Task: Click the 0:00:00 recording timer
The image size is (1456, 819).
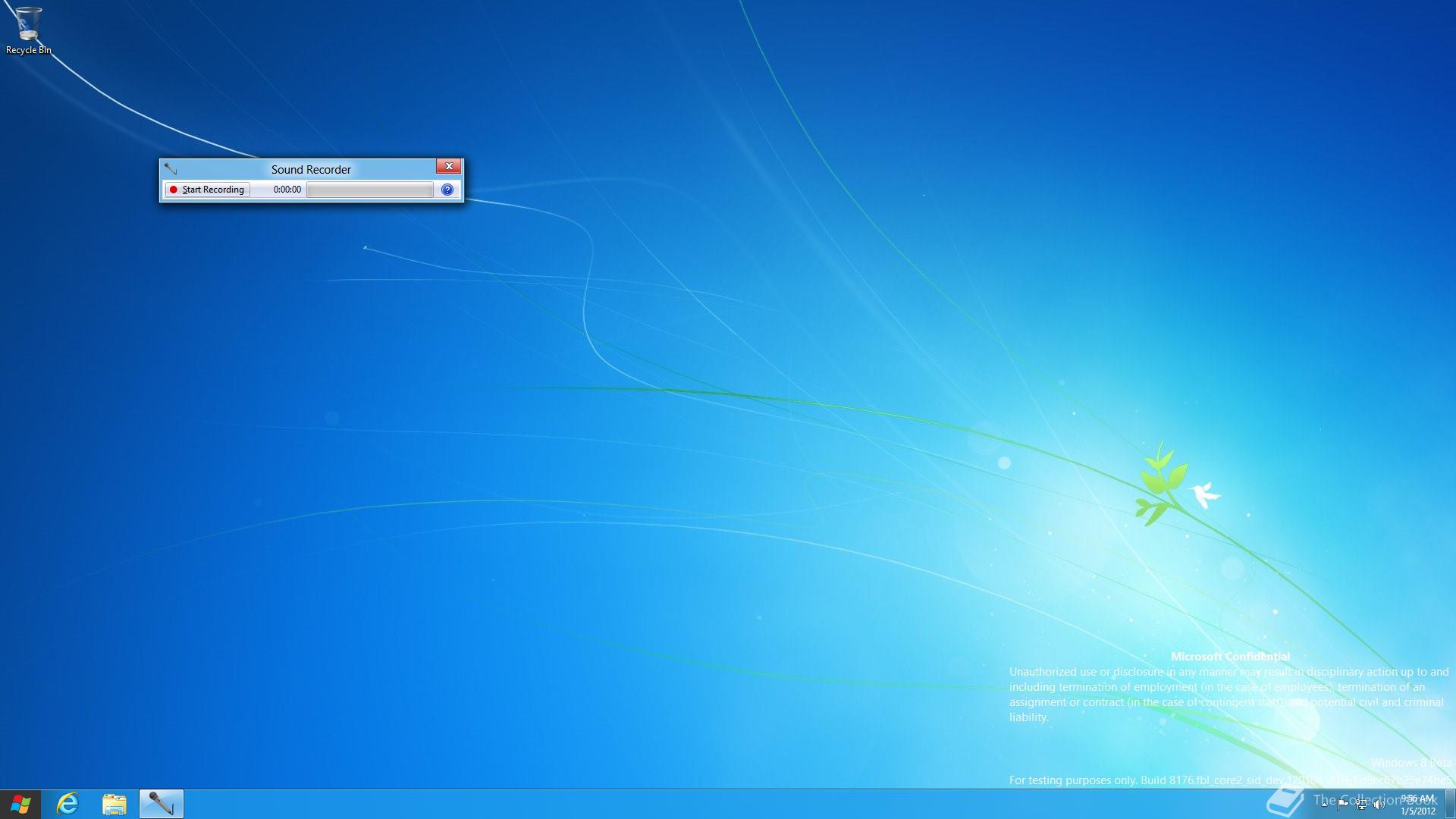Action: [287, 190]
